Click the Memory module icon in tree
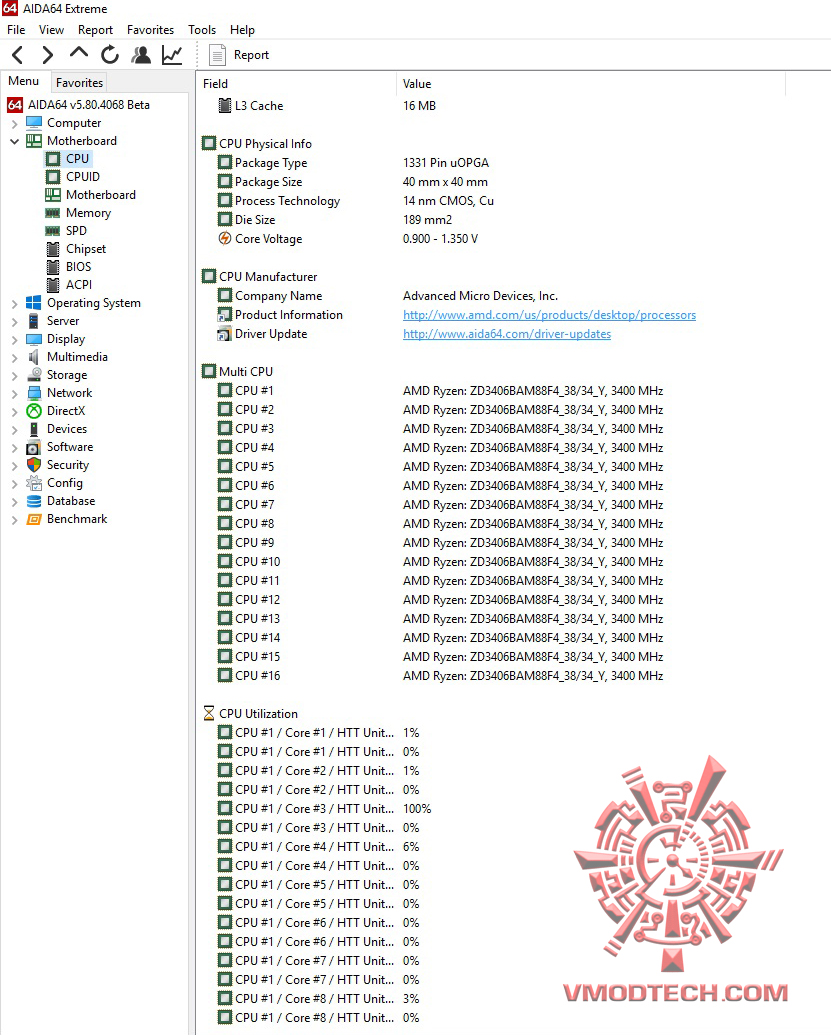 53,213
